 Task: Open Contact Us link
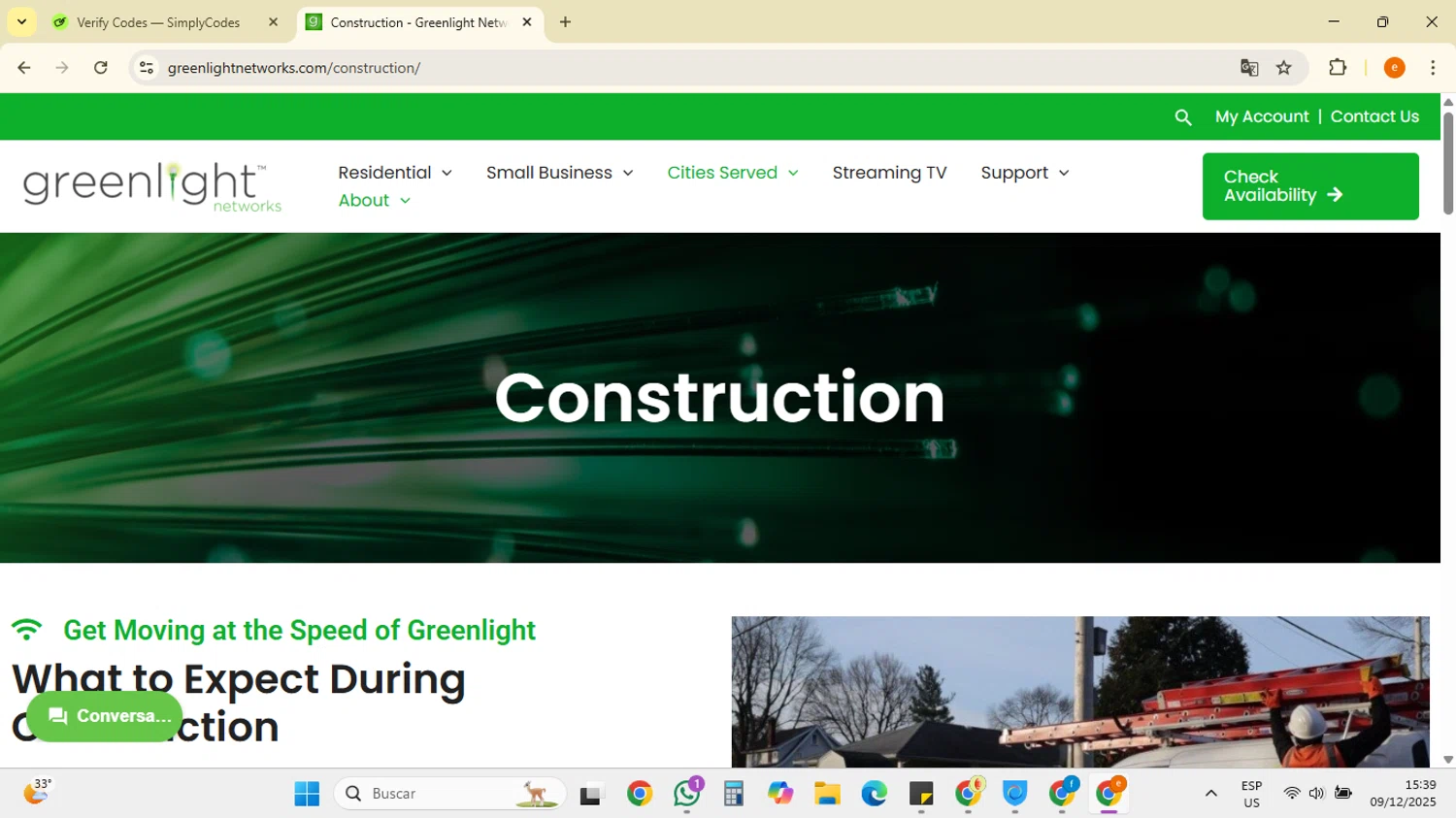click(1374, 116)
